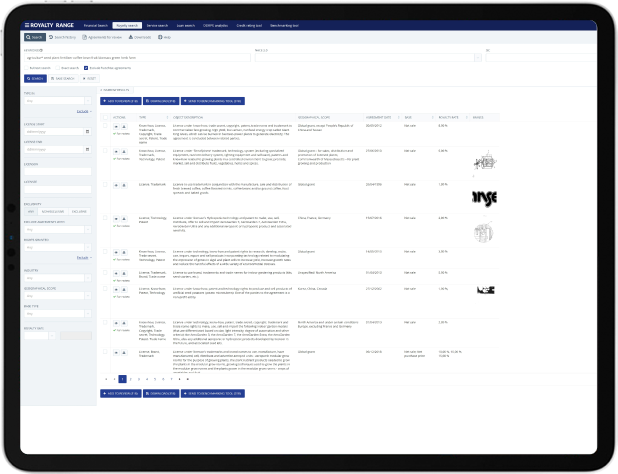
Task: Tick the select-all checkbox in table header
Action: 106,117
